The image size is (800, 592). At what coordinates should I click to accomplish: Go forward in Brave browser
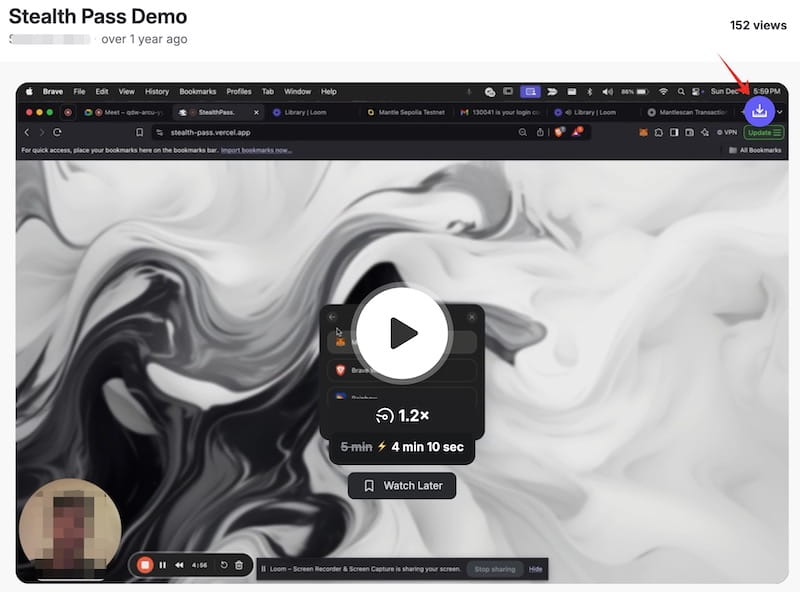coord(42,132)
